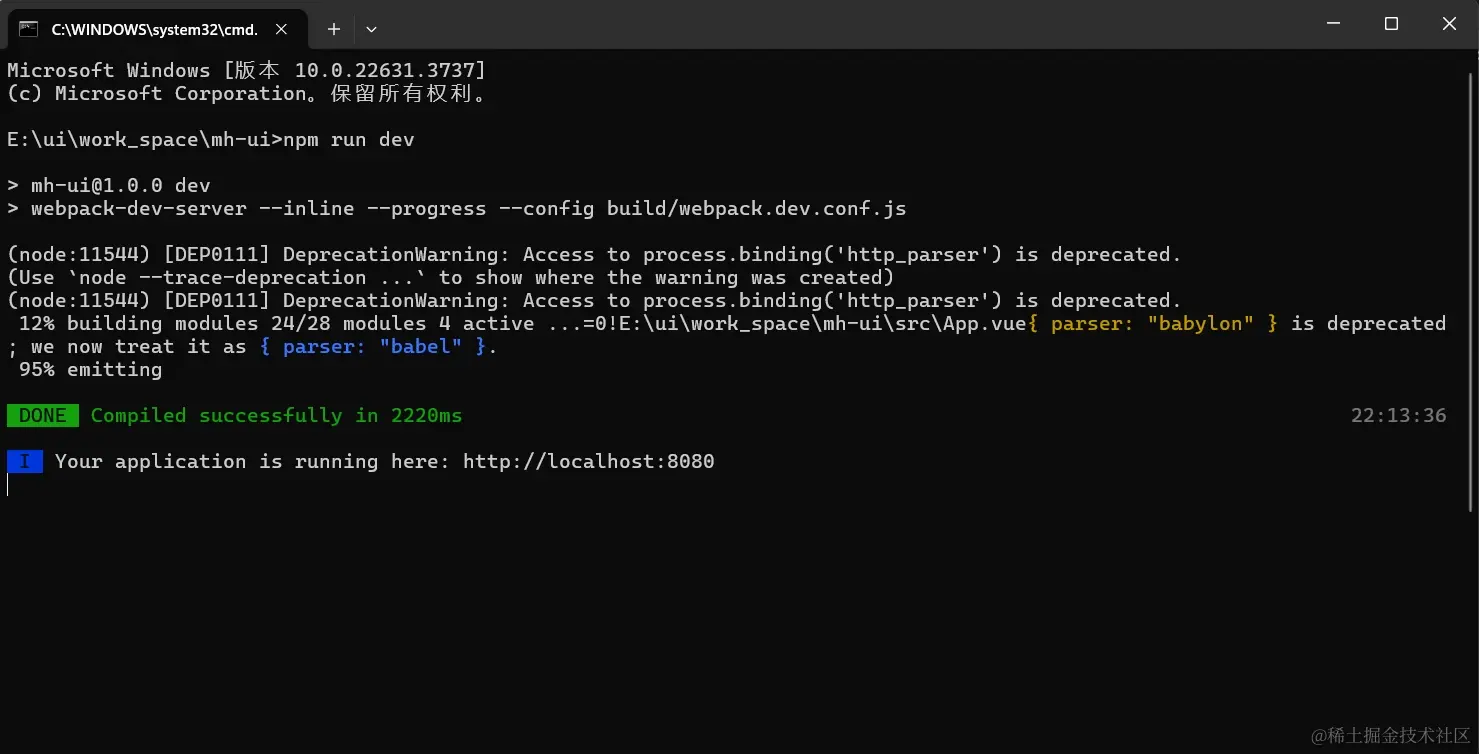Click the blinking cursor on the empty line
This screenshot has height=754, width=1479.
[x=8, y=485]
